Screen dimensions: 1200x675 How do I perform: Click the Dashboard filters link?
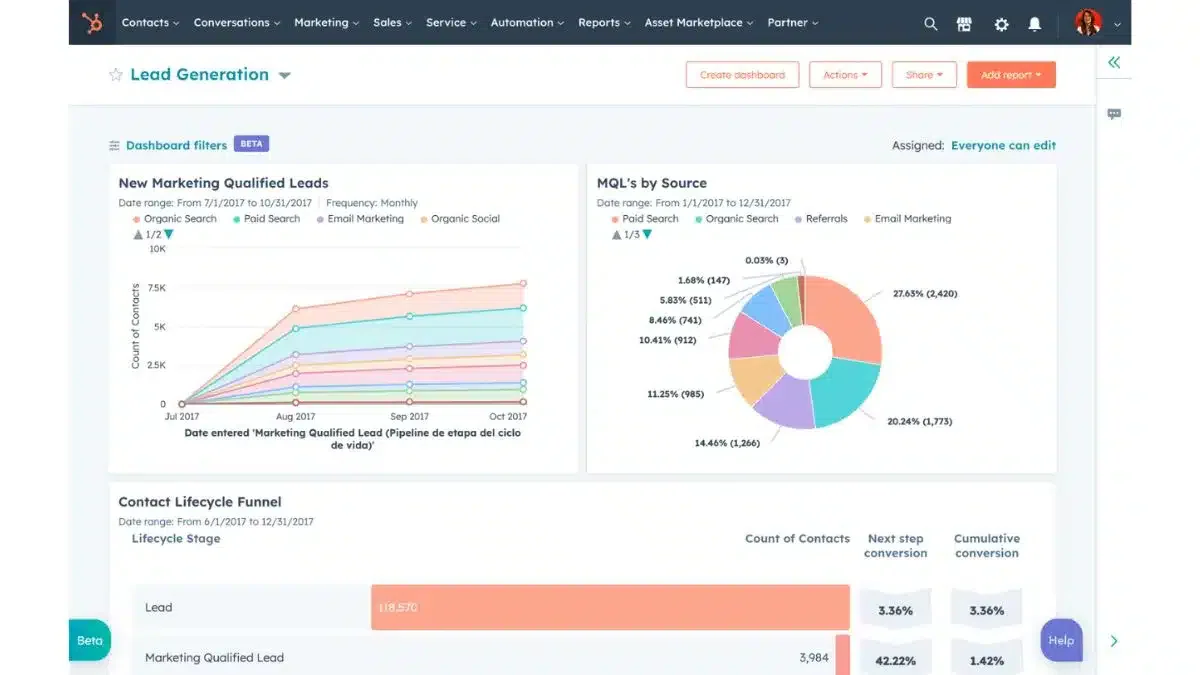click(x=176, y=145)
